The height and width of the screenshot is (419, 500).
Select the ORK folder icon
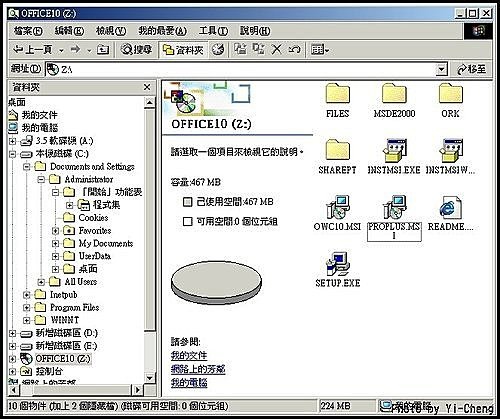coord(450,94)
